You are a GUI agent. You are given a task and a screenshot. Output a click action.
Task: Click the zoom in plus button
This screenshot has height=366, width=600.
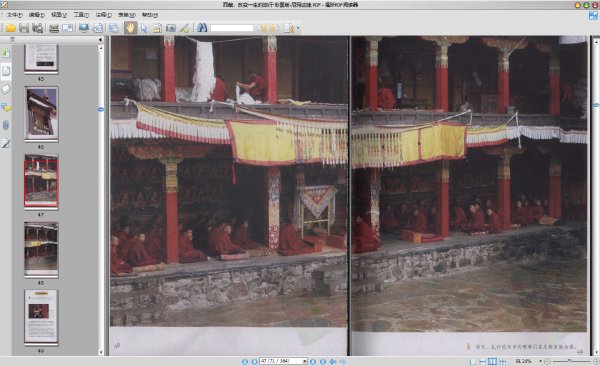pyautogui.click(x=596, y=361)
